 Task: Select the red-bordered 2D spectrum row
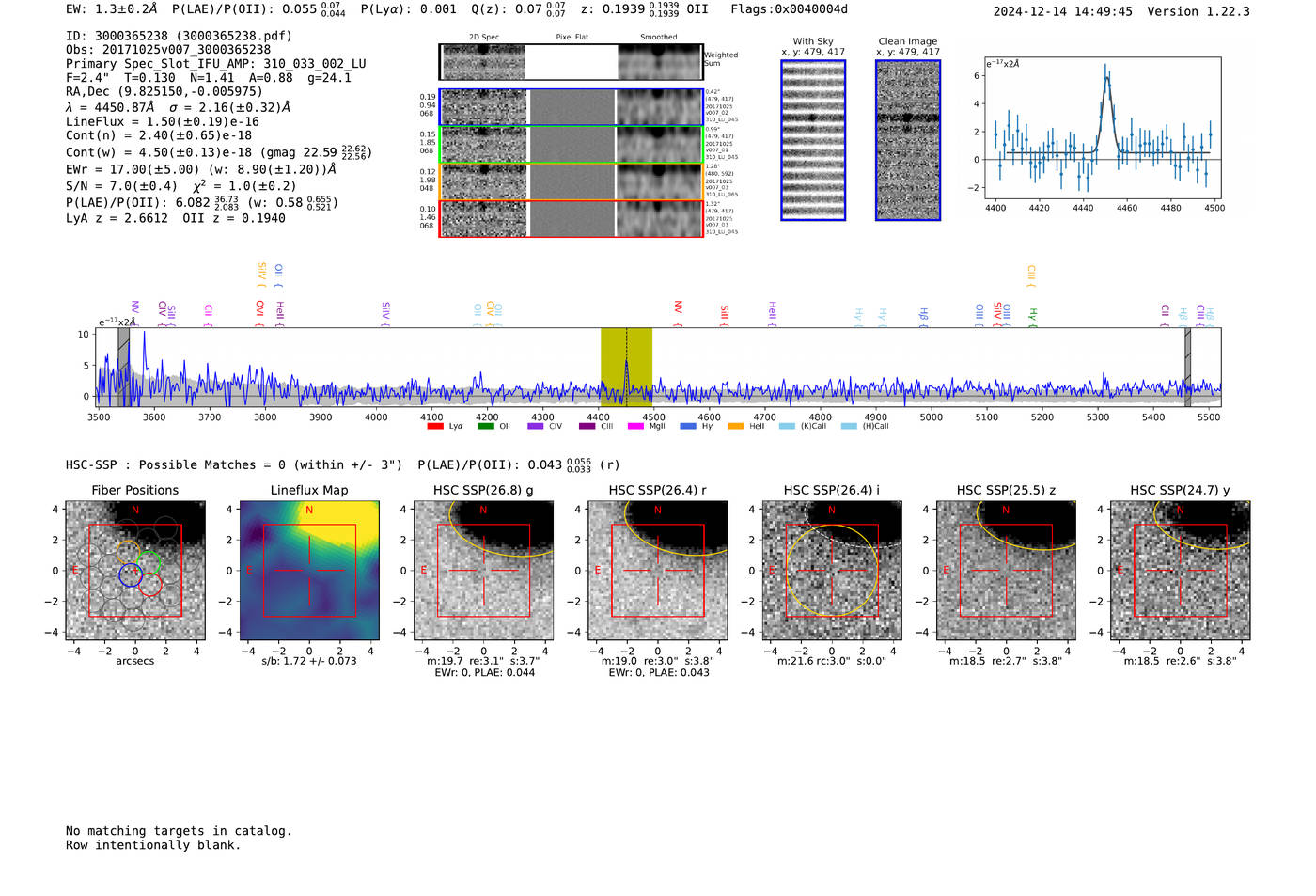click(571, 219)
